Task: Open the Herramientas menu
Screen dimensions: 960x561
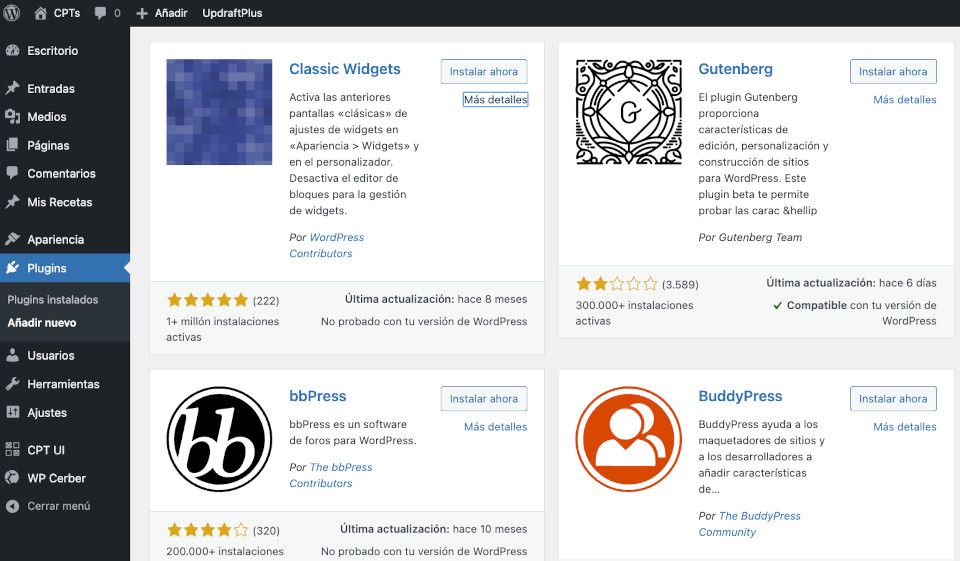Action: click(x=65, y=384)
